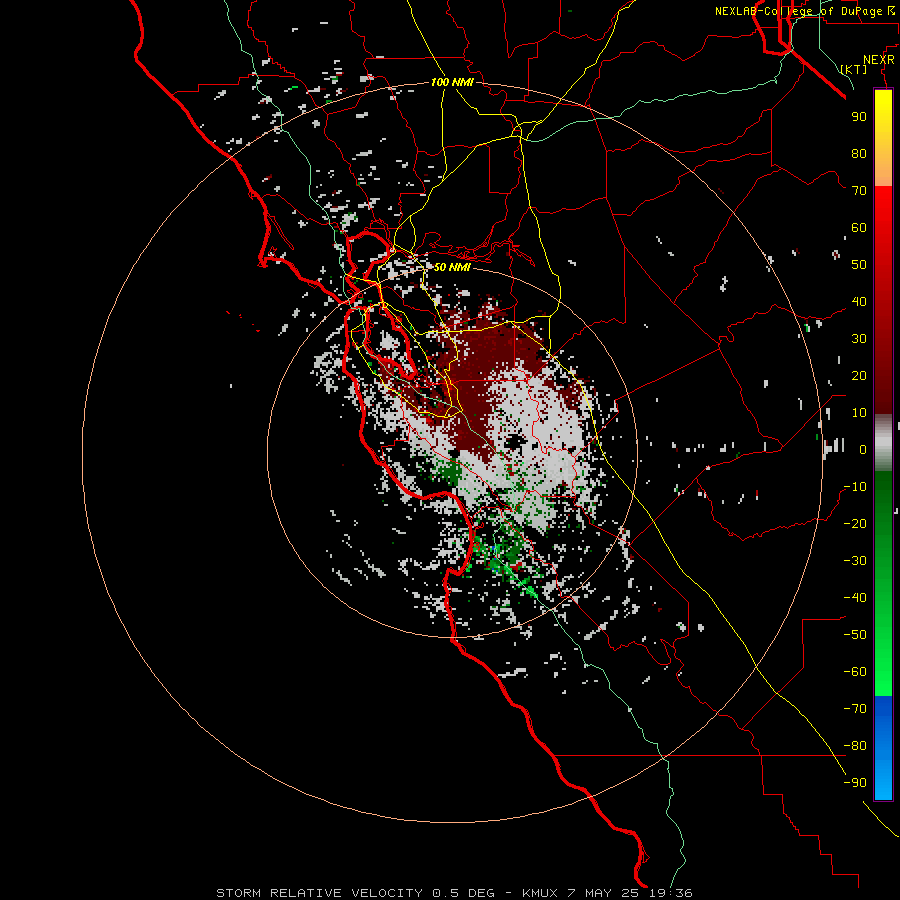Image resolution: width=900 pixels, height=900 pixels.
Task: Click the -70 value on velocity scale
Action: [855, 709]
